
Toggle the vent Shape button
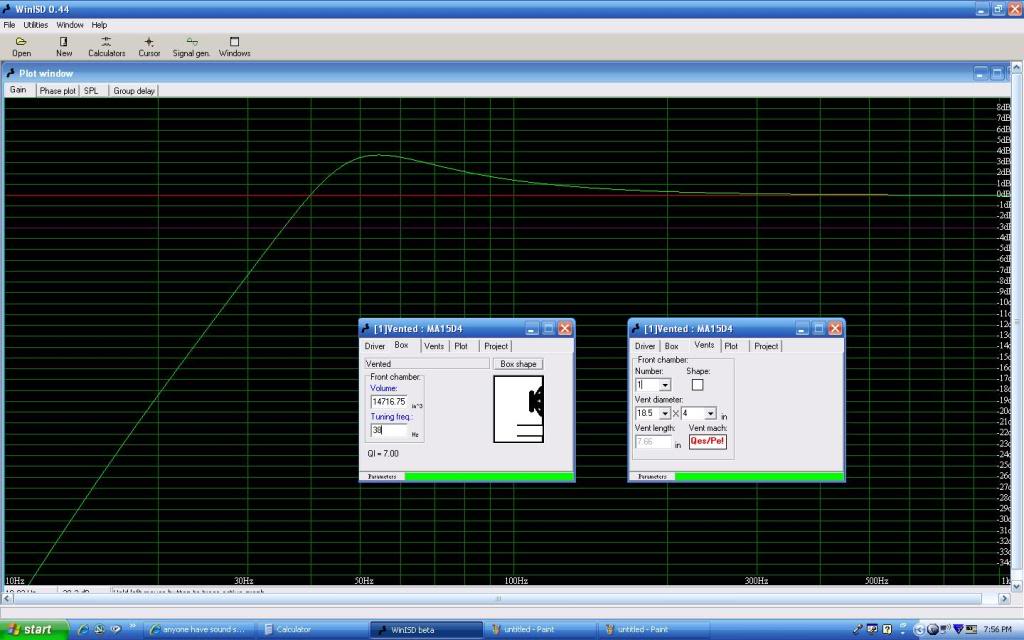697,385
